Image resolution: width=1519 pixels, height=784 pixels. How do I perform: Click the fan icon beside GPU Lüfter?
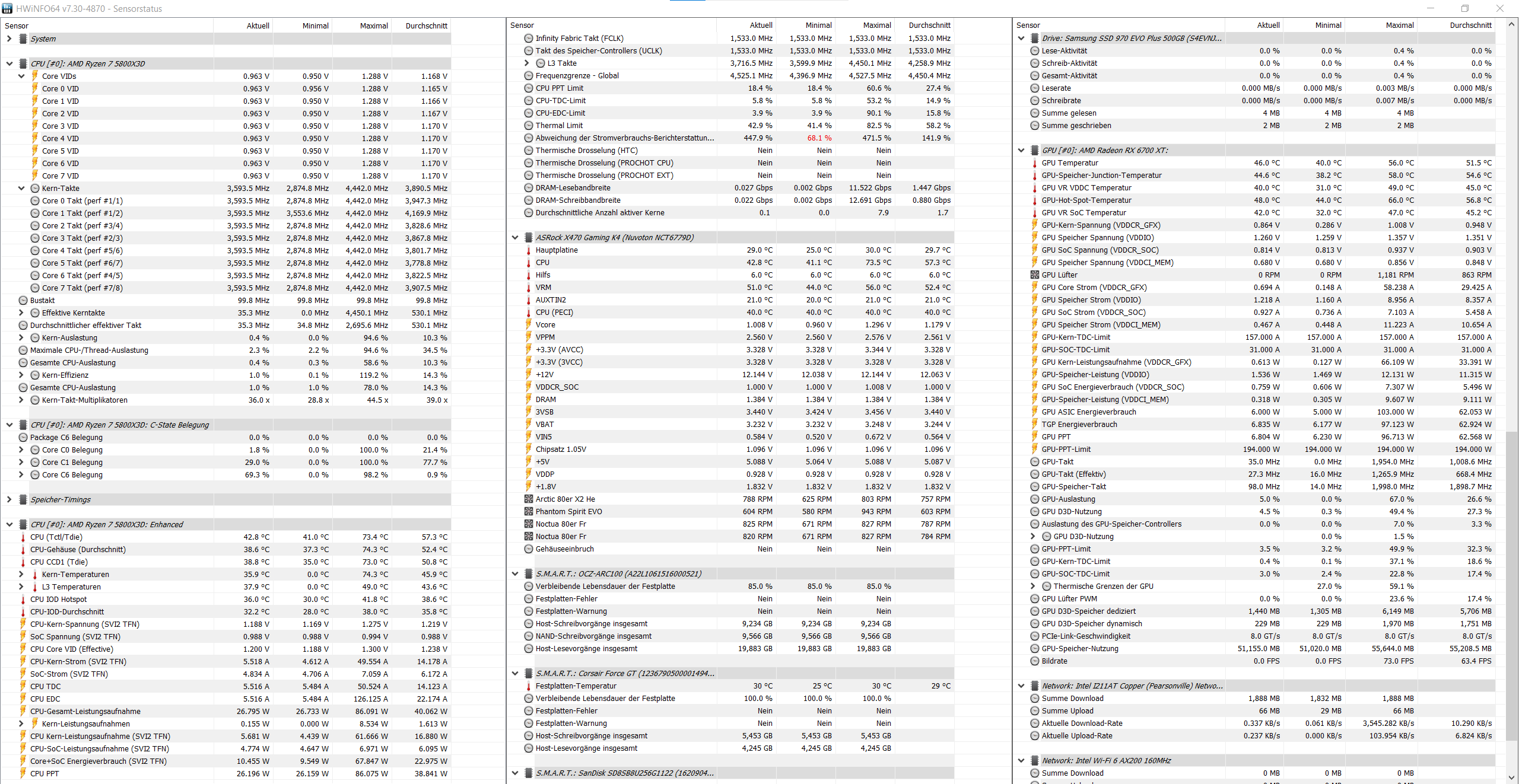(x=1034, y=275)
